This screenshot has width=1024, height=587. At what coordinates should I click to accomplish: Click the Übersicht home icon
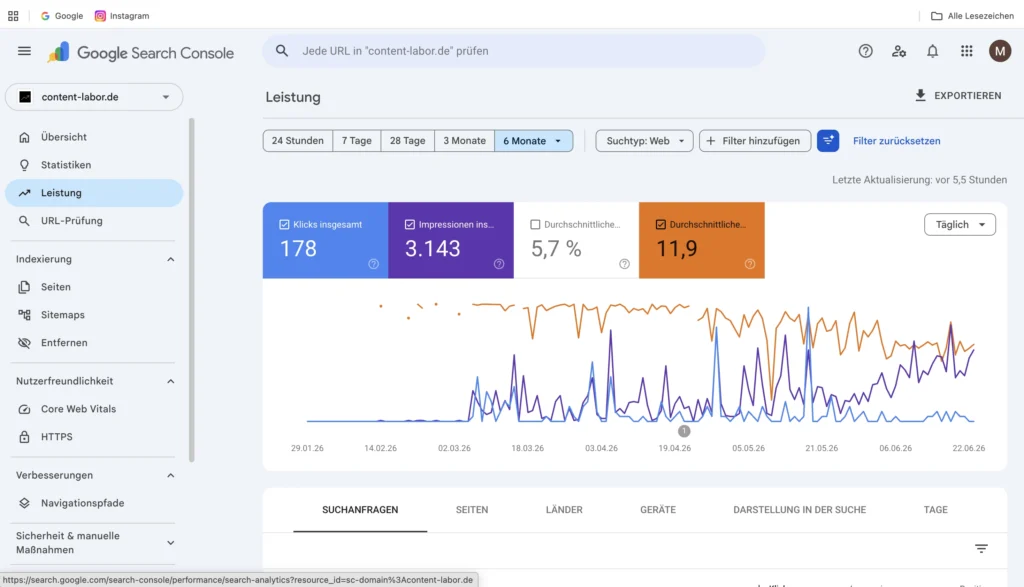24,137
